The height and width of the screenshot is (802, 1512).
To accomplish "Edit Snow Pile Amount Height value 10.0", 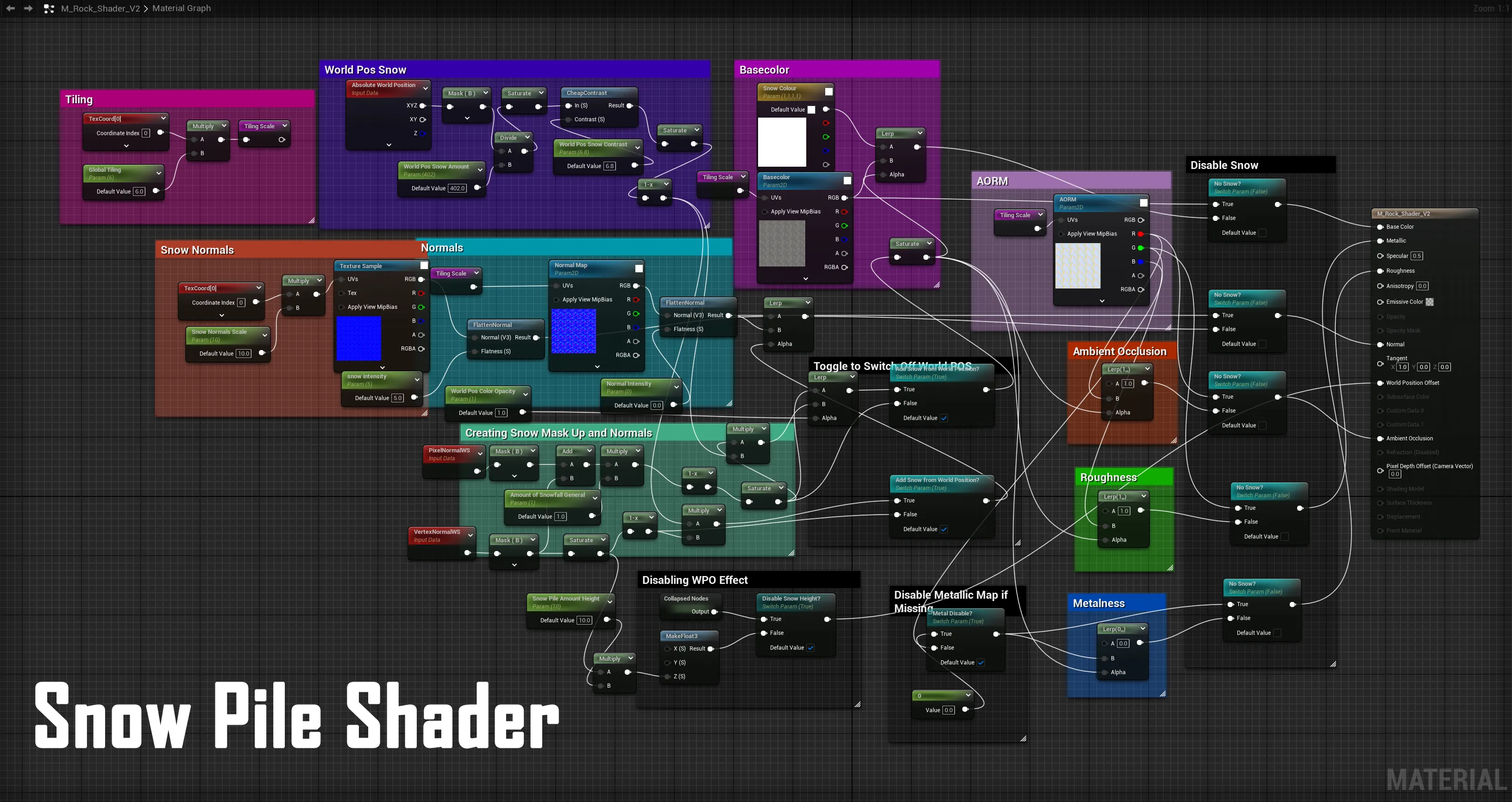I will [584, 620].
